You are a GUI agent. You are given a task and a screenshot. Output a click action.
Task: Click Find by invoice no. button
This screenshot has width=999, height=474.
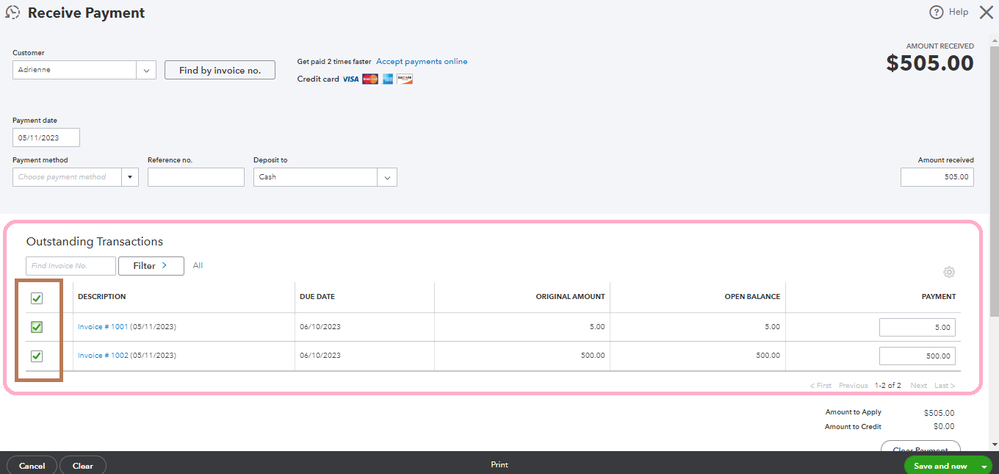click(220, 70)
